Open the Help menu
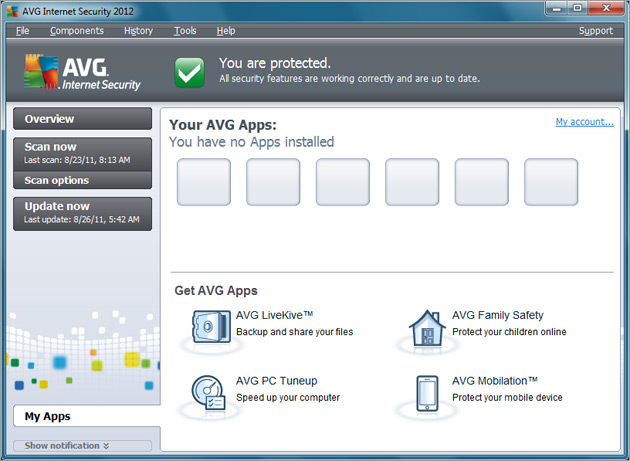This screenshot has height=461, width=630. 226,31
